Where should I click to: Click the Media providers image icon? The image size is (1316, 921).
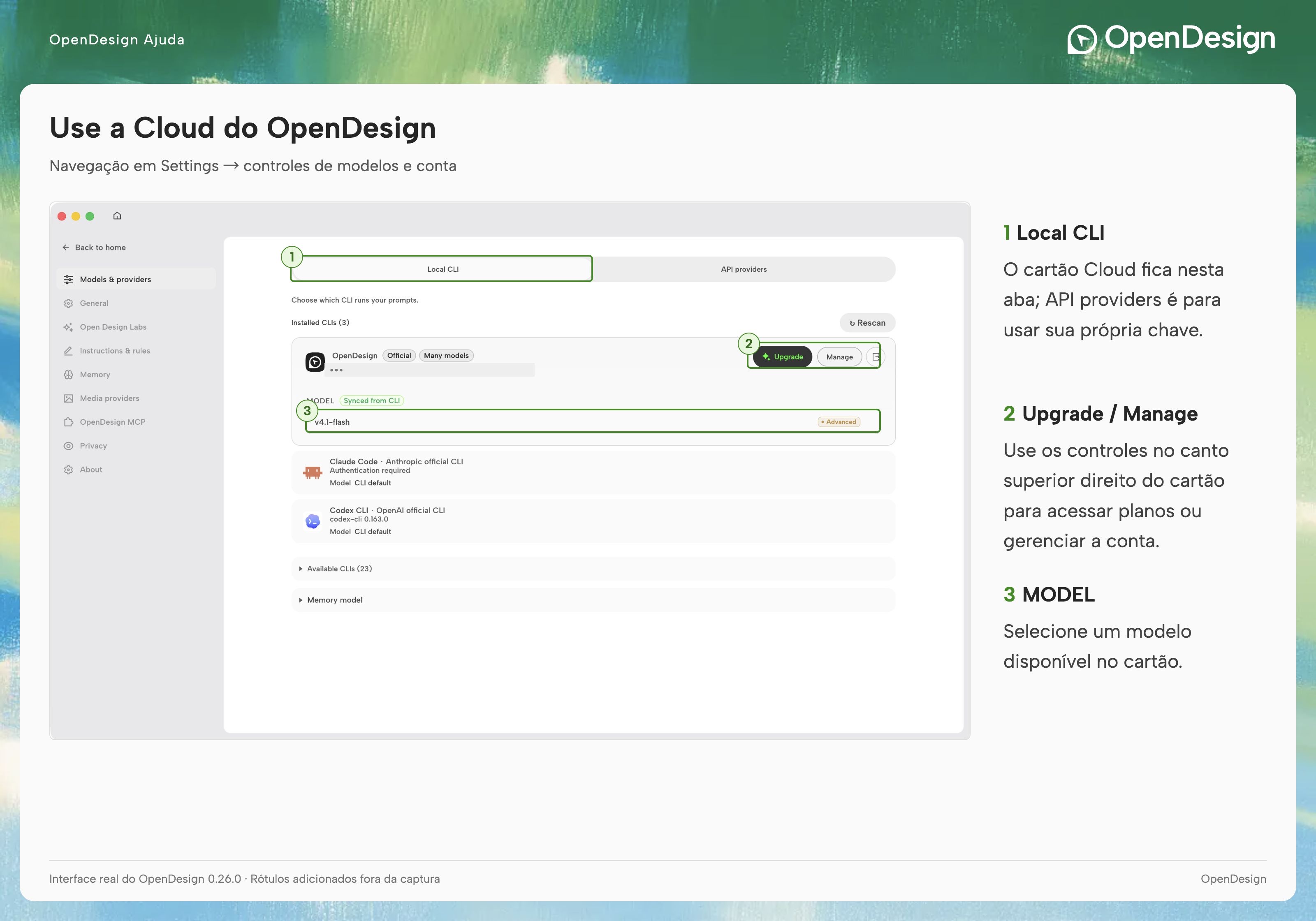click(68, 398)
